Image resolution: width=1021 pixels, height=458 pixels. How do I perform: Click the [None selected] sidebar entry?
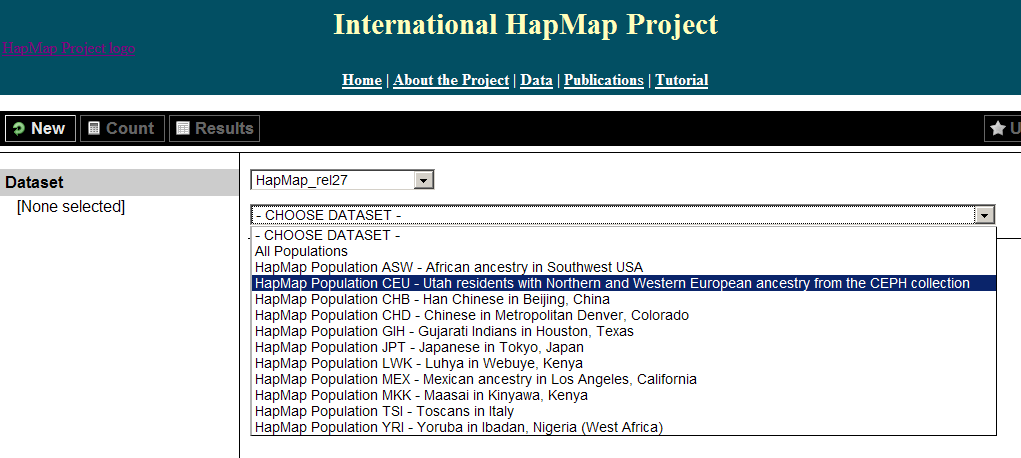70,207
